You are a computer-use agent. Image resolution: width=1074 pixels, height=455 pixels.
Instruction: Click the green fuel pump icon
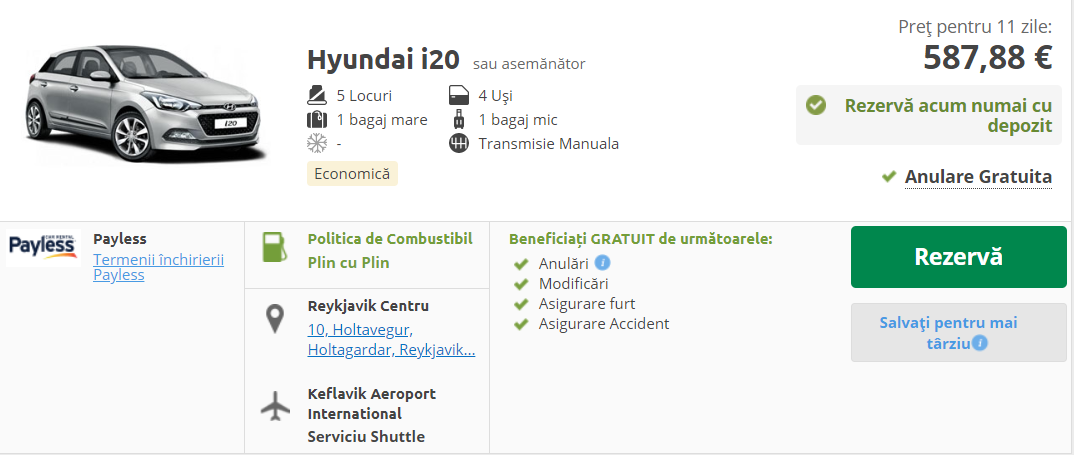coord(274,247)
